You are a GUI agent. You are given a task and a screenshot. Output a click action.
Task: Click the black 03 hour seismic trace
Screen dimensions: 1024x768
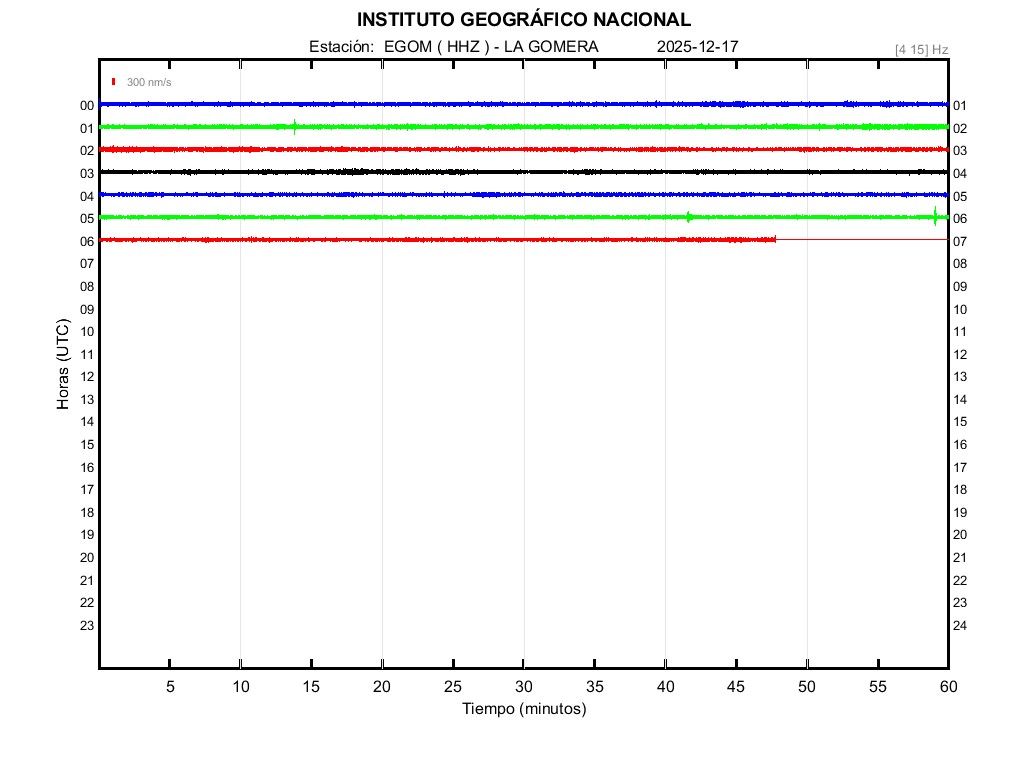[x=400, y=172]
